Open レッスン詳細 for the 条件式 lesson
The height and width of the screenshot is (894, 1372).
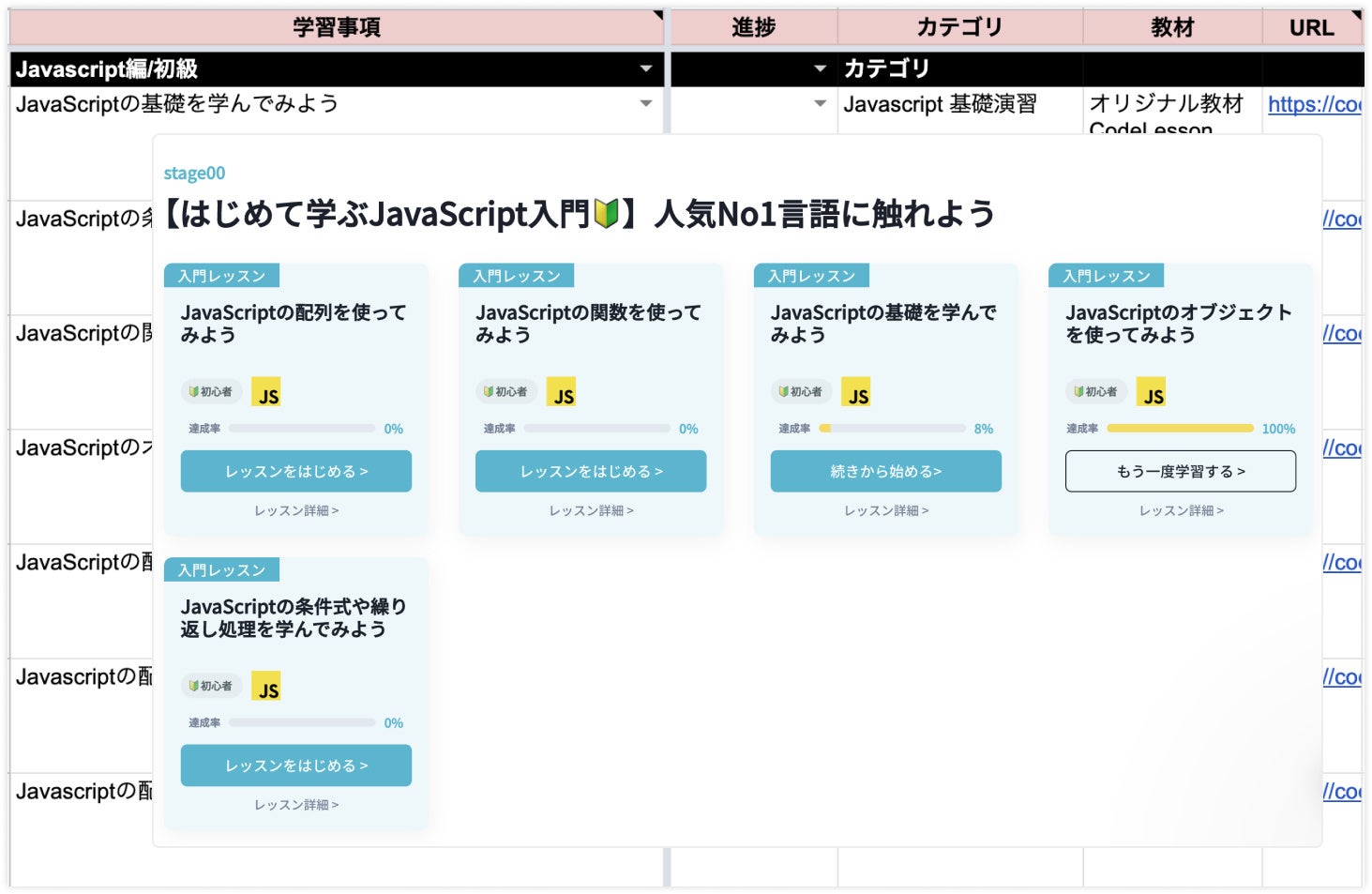click(x=296, y=805)
